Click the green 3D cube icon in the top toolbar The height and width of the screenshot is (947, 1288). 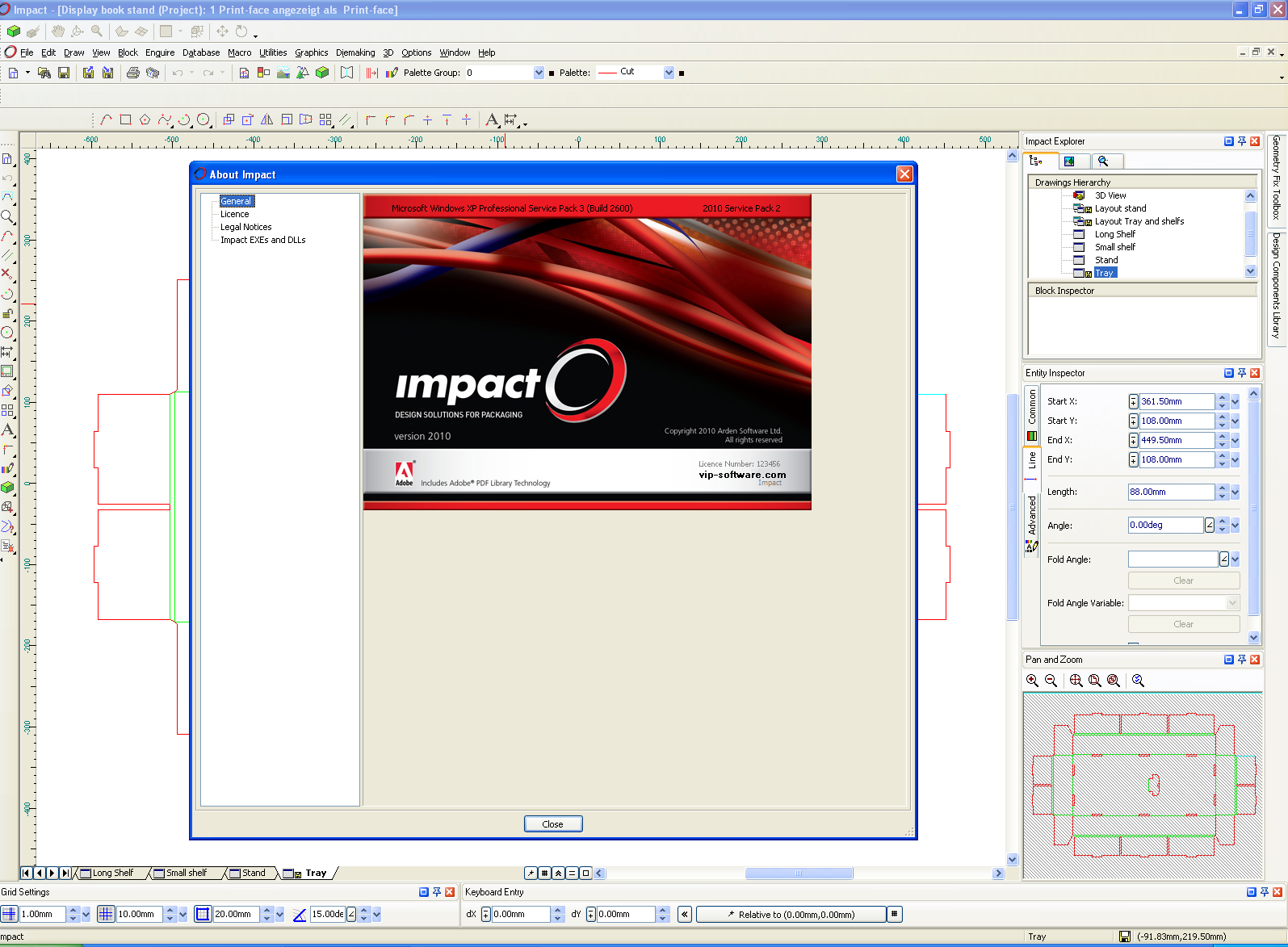pos(14,31)
